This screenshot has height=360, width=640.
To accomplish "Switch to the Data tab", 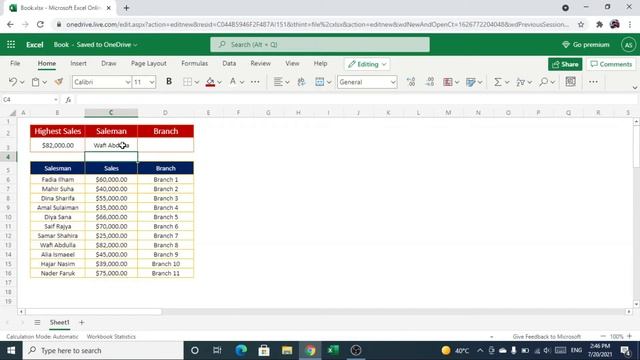I will (x=229, y=63).
